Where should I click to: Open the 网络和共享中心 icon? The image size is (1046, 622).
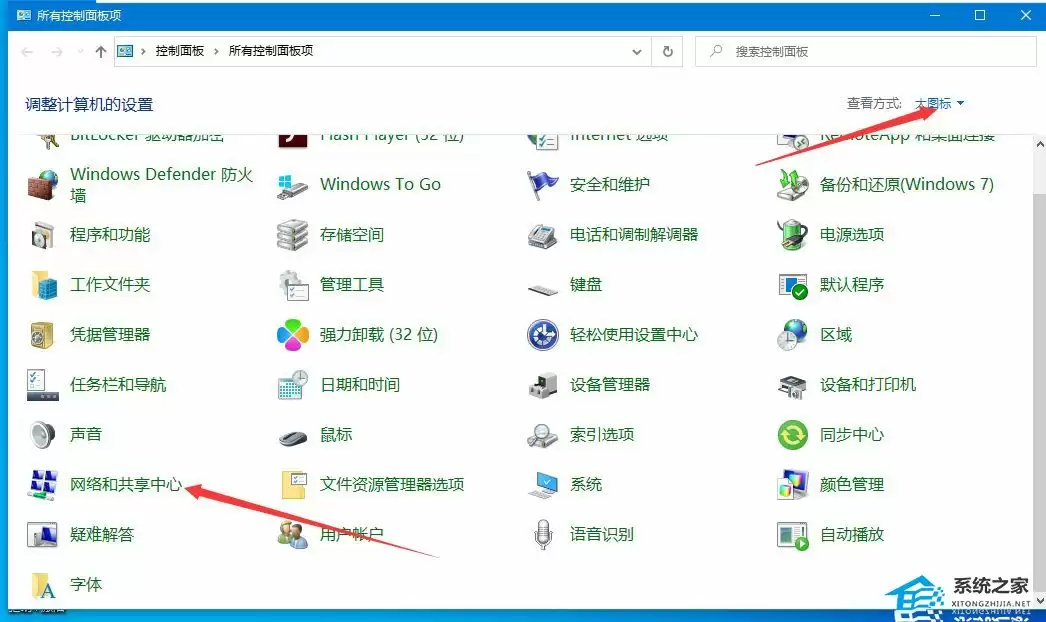click(x=43, y=485)
